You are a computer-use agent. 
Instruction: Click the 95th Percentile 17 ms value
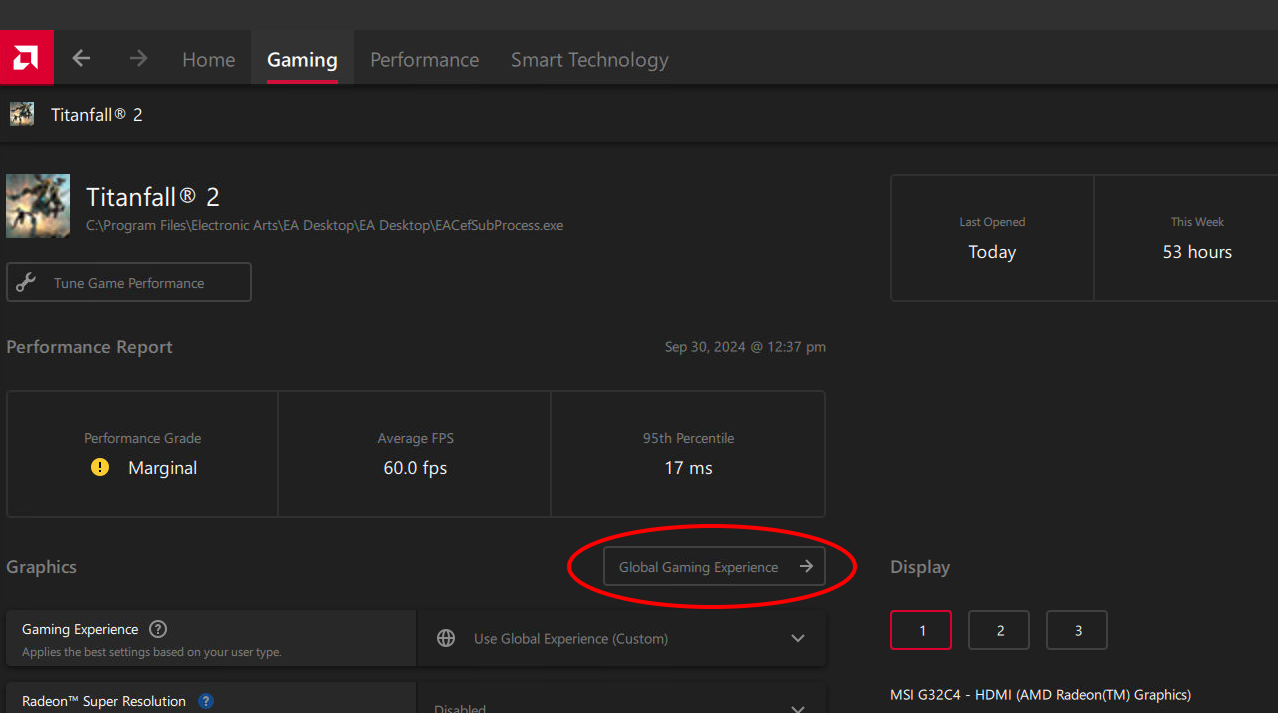tap(688, 467)
